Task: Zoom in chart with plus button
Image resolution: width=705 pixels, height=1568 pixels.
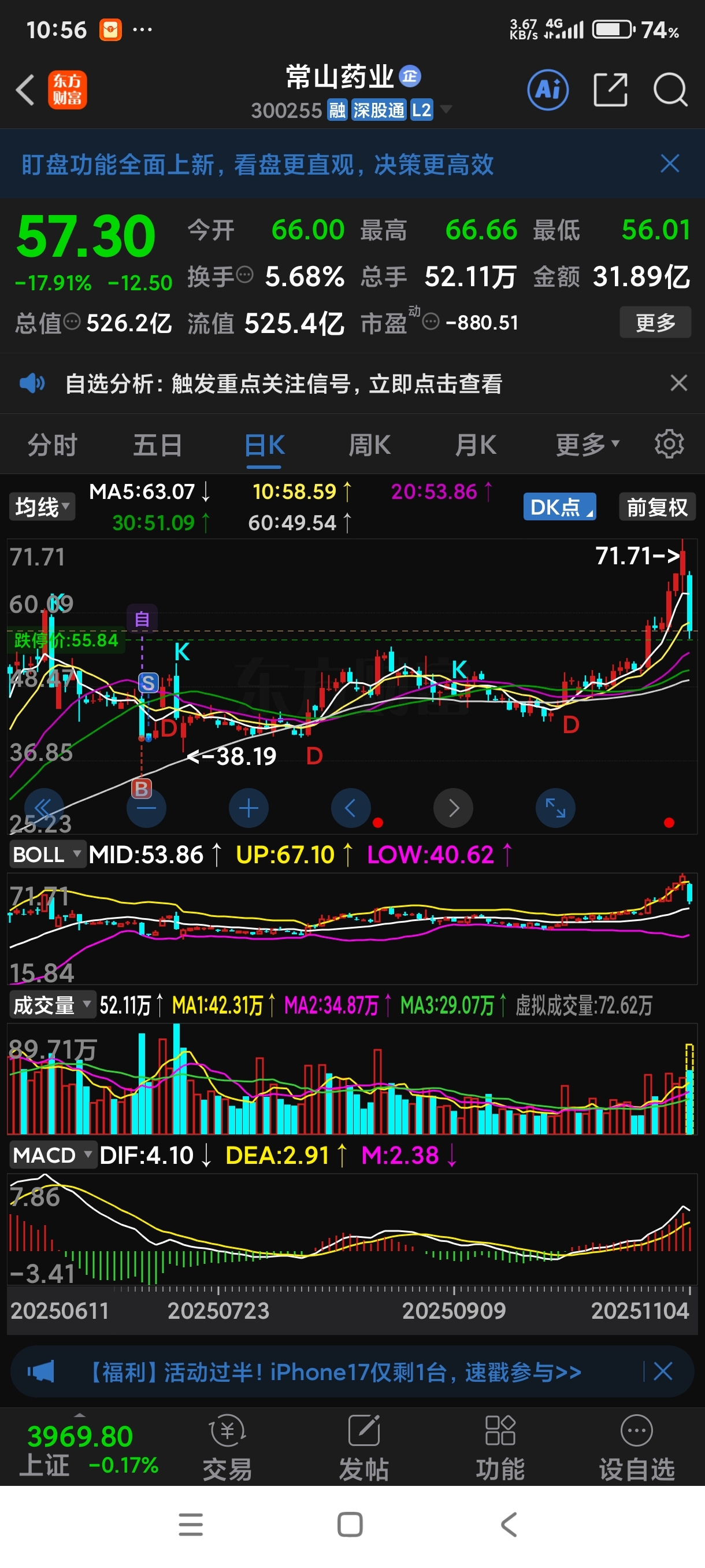Action: pyautogui.click(x=248, y=808)
